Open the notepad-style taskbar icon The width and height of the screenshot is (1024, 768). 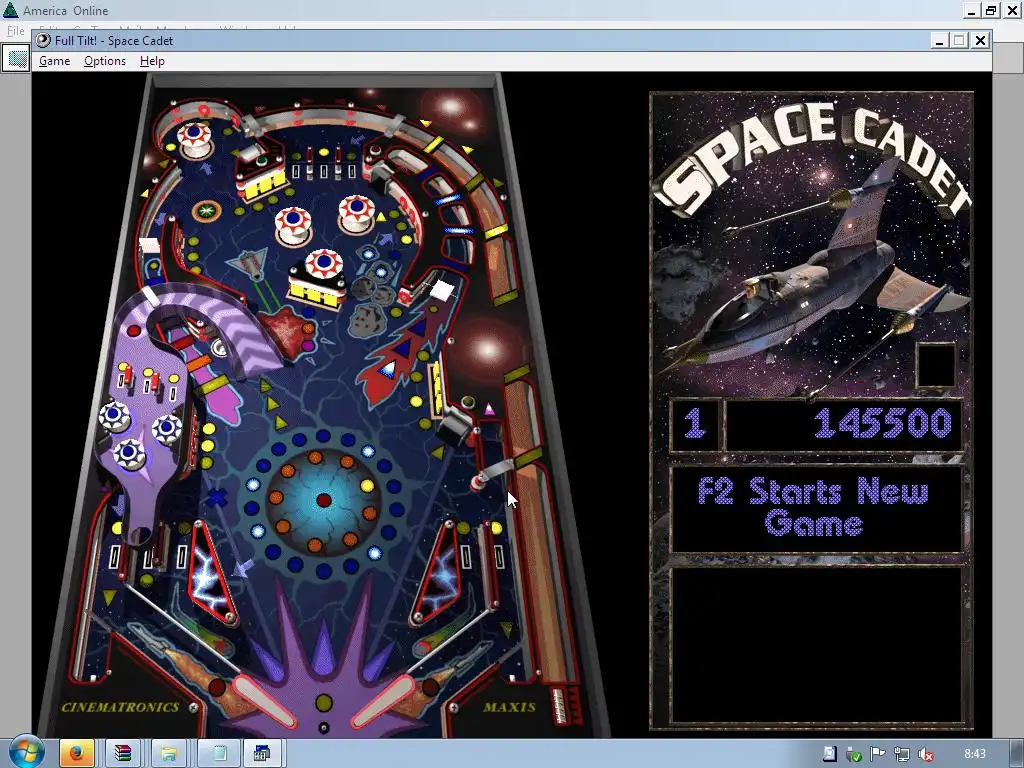pyautogui.click(x=219, y=753)
